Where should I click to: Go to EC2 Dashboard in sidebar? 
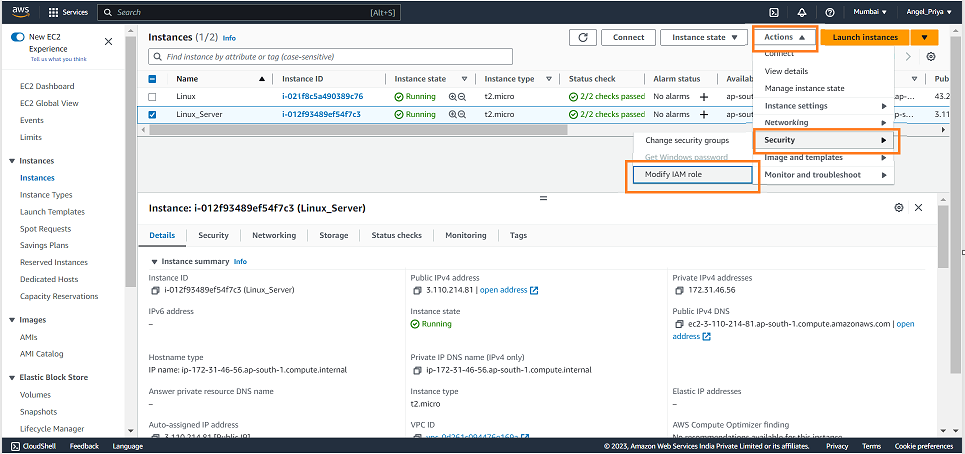point(47,86)
